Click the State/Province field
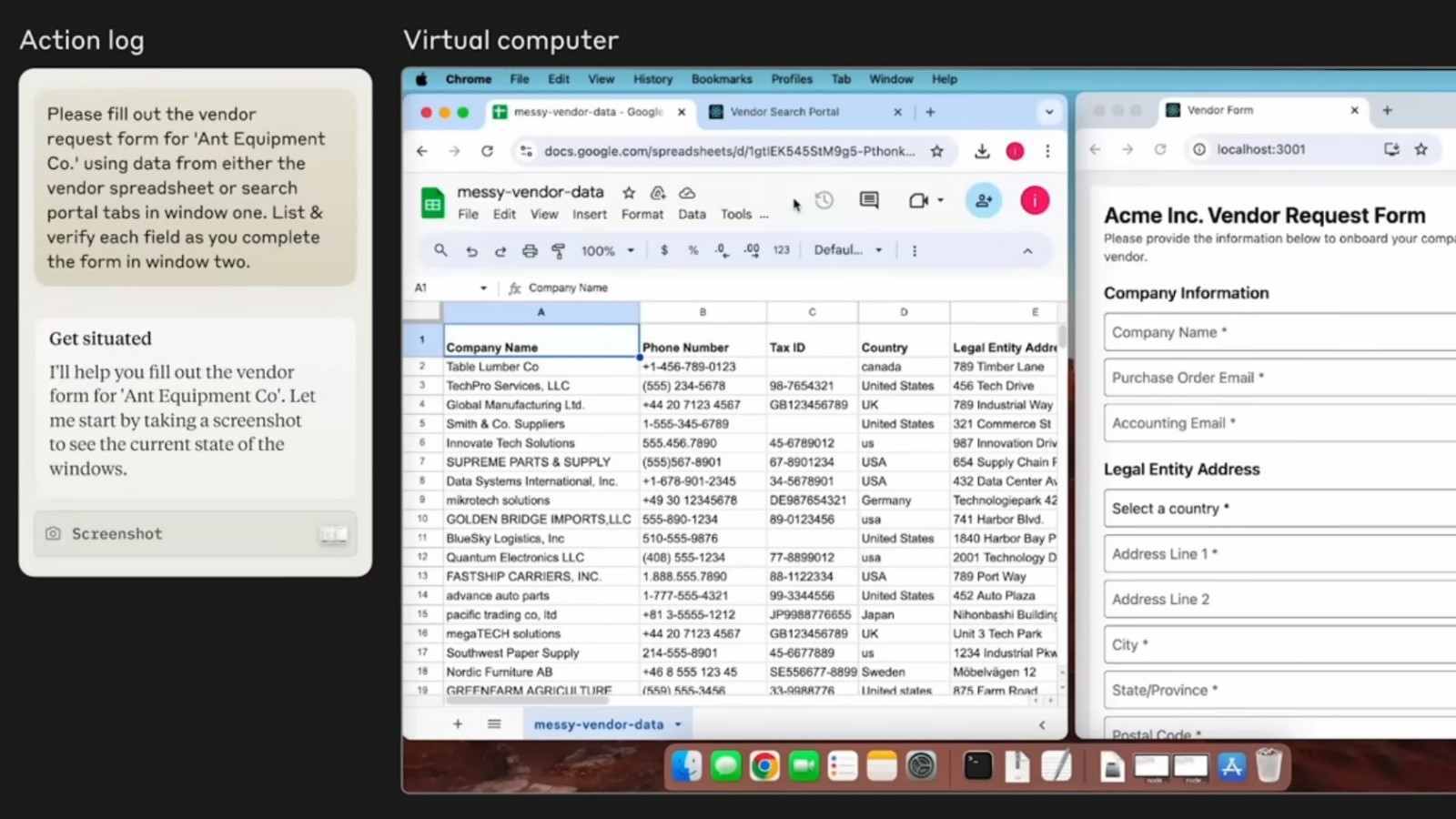 point(1279,690)
